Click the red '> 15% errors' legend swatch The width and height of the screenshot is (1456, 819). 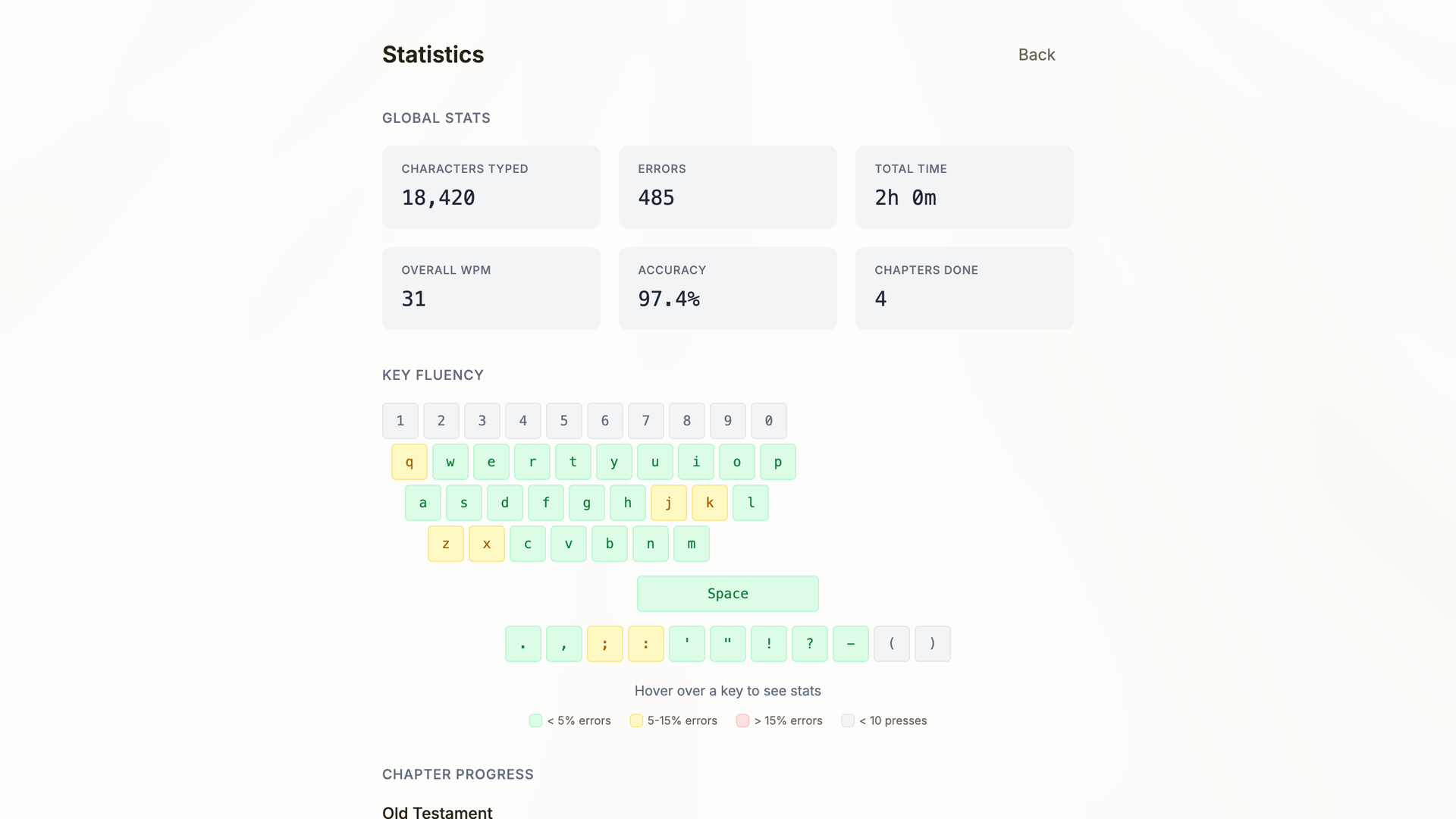[x=742, y=720]
